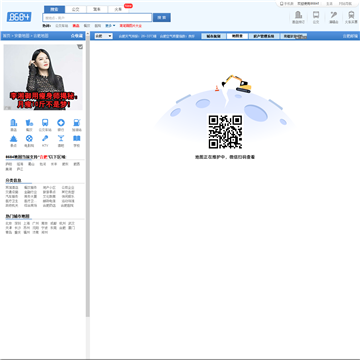Image resolution: width=360 pixels, height=360 pixels.
Task: Click the bar cocktail glass icon
Action: pos(61,138)
